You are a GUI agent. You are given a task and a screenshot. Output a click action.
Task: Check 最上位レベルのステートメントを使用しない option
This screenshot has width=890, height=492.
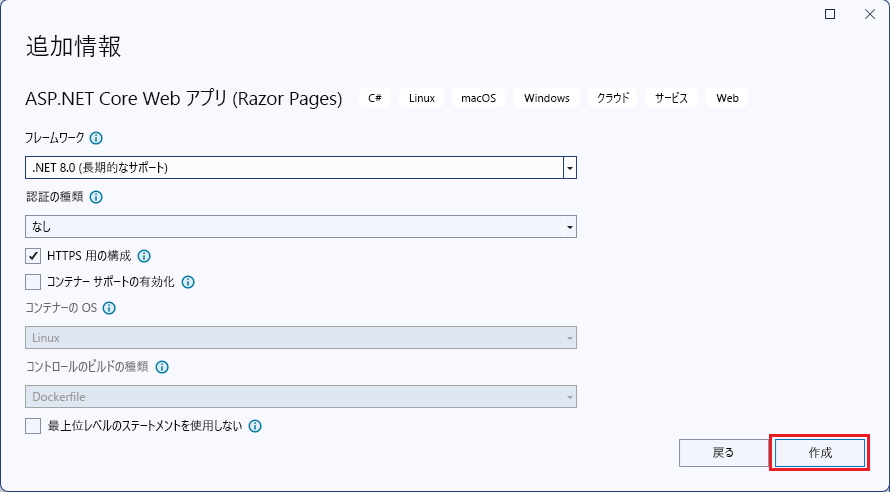(x=33, y=426)
